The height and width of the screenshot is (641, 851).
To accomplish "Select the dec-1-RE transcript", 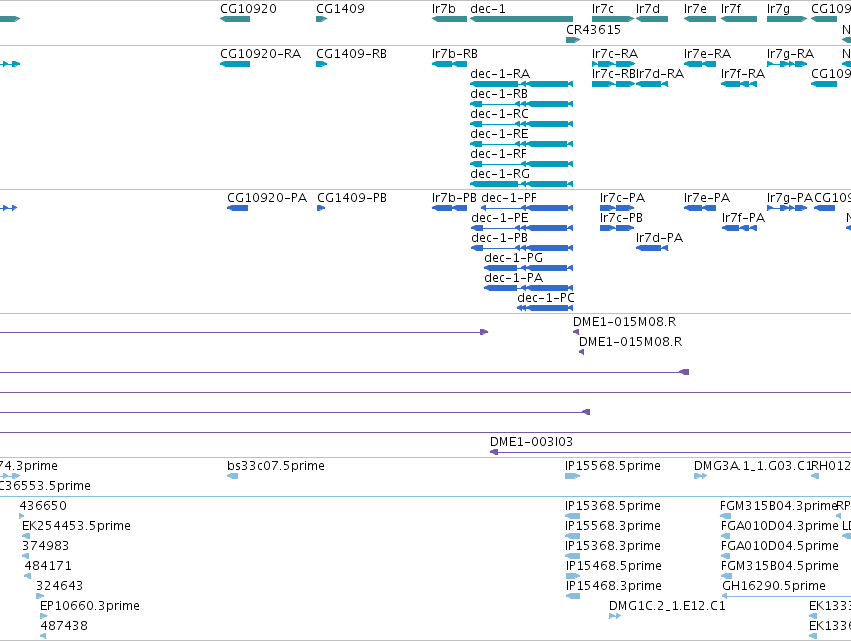I will (x=522, y=144).
